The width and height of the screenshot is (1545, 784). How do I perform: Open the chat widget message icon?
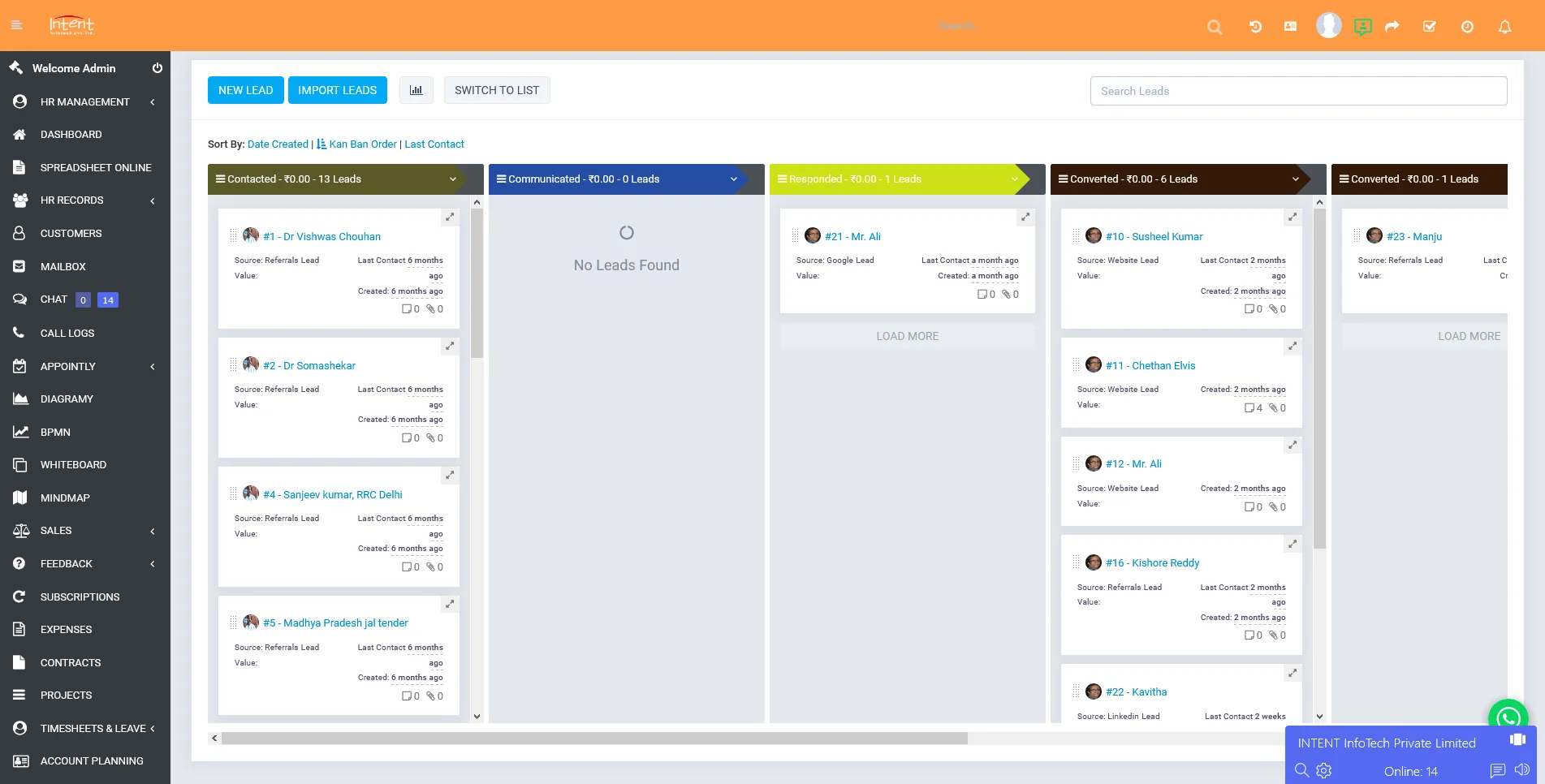tap(1498, 770)
